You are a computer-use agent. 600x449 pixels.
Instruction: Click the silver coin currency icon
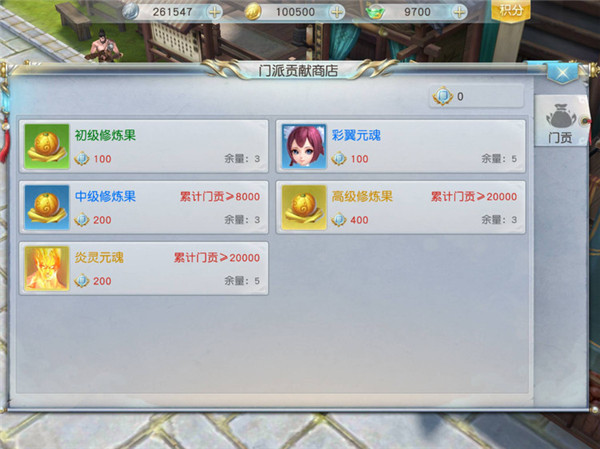click(x=130, y=11)
